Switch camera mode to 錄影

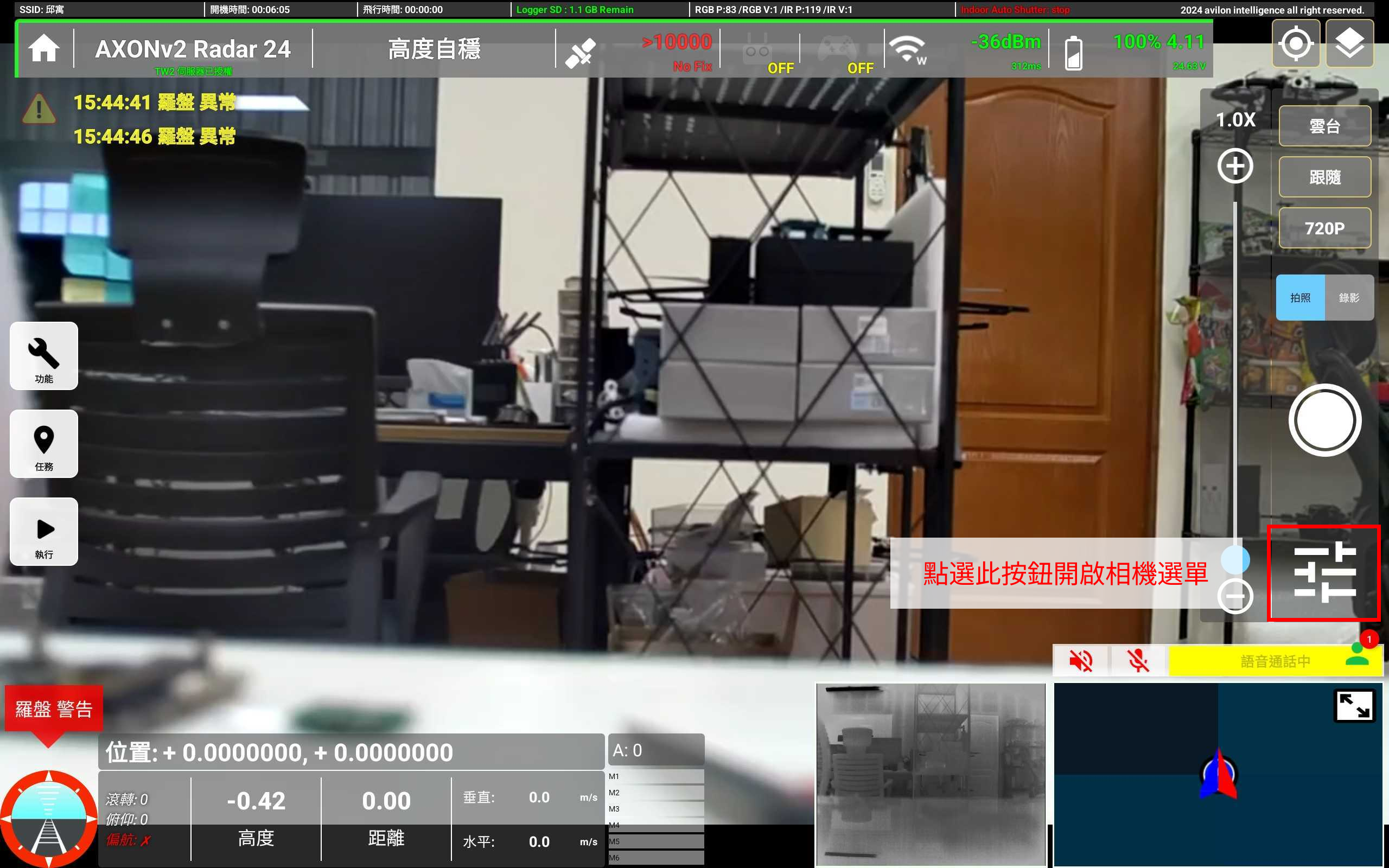tap(1349, 297)
